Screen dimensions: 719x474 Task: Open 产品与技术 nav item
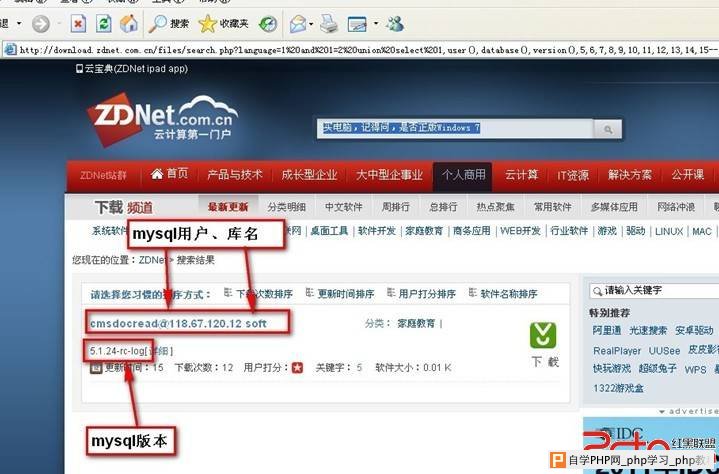pos(235,175)
